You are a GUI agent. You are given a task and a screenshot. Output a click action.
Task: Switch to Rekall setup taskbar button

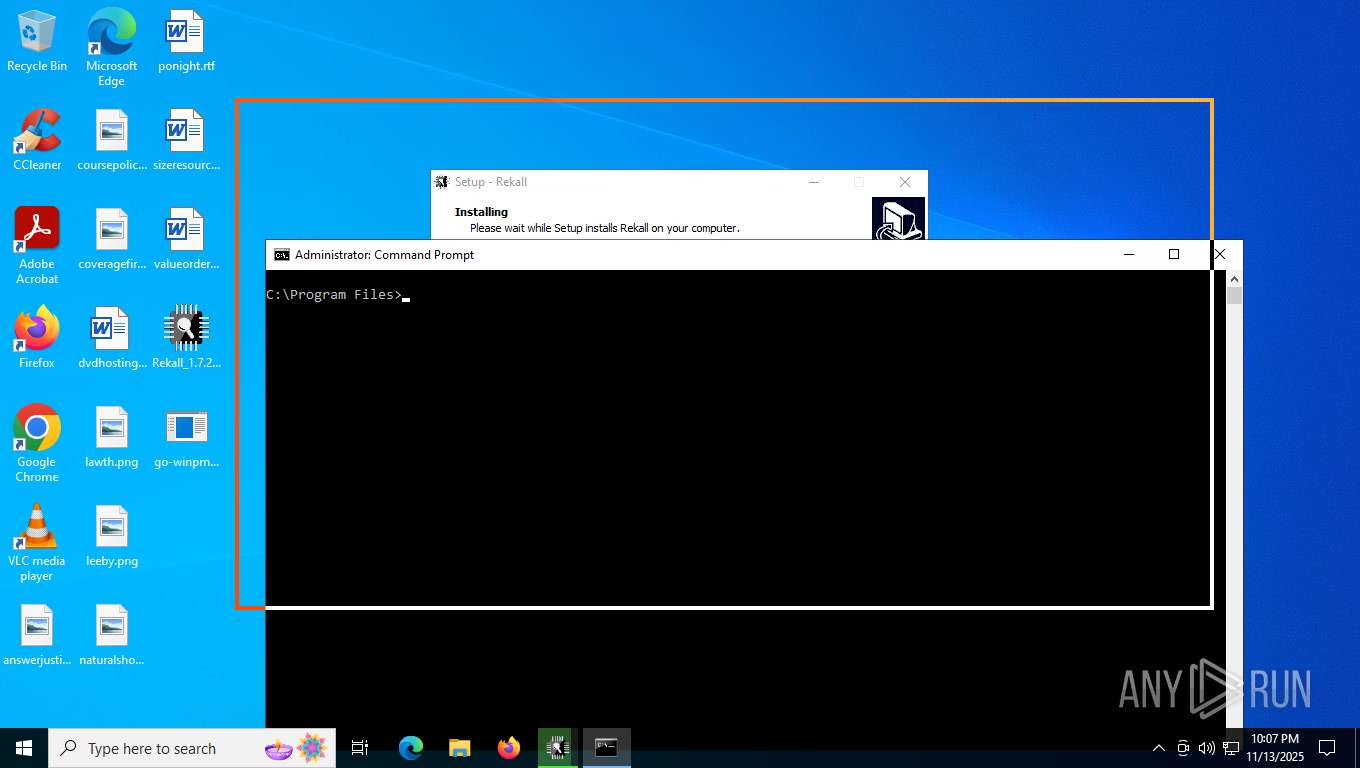point(557,748)
